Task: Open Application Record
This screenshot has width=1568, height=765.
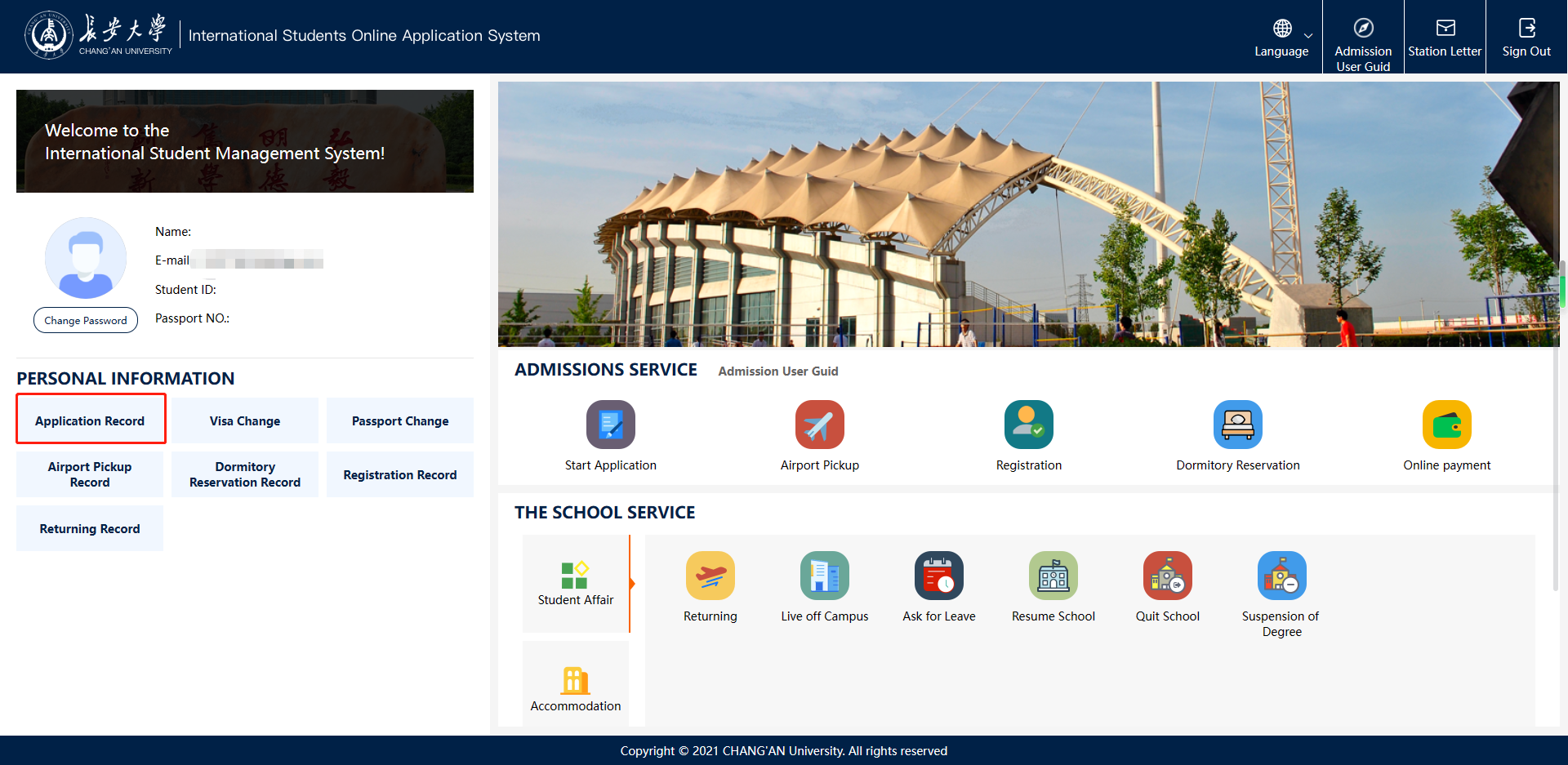Action: (x=91, y=420)
